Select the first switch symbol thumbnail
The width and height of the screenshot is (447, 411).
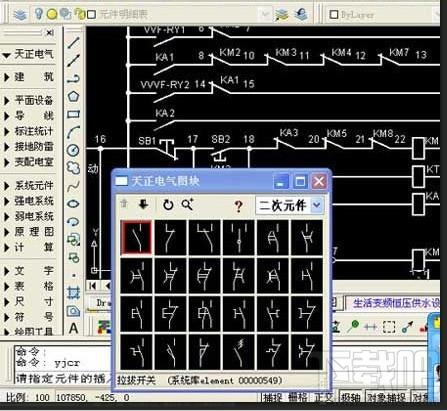136,238
